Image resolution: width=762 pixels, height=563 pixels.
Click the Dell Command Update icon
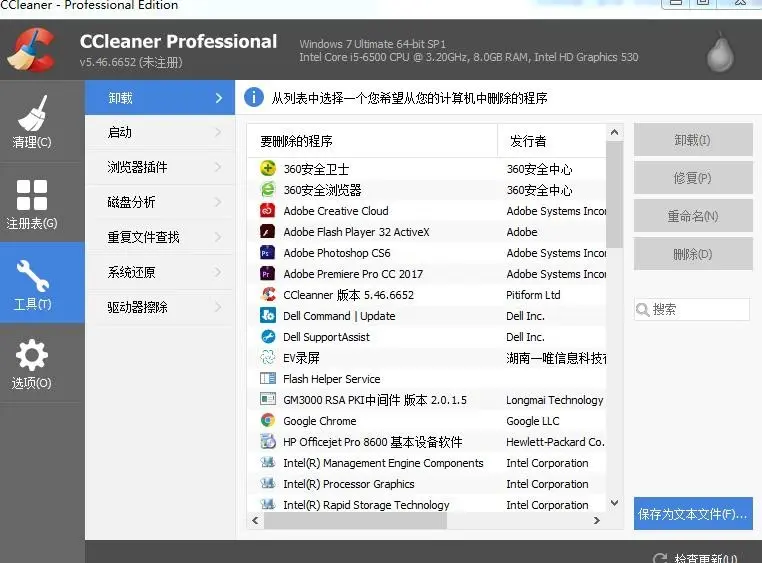point(268,315)
